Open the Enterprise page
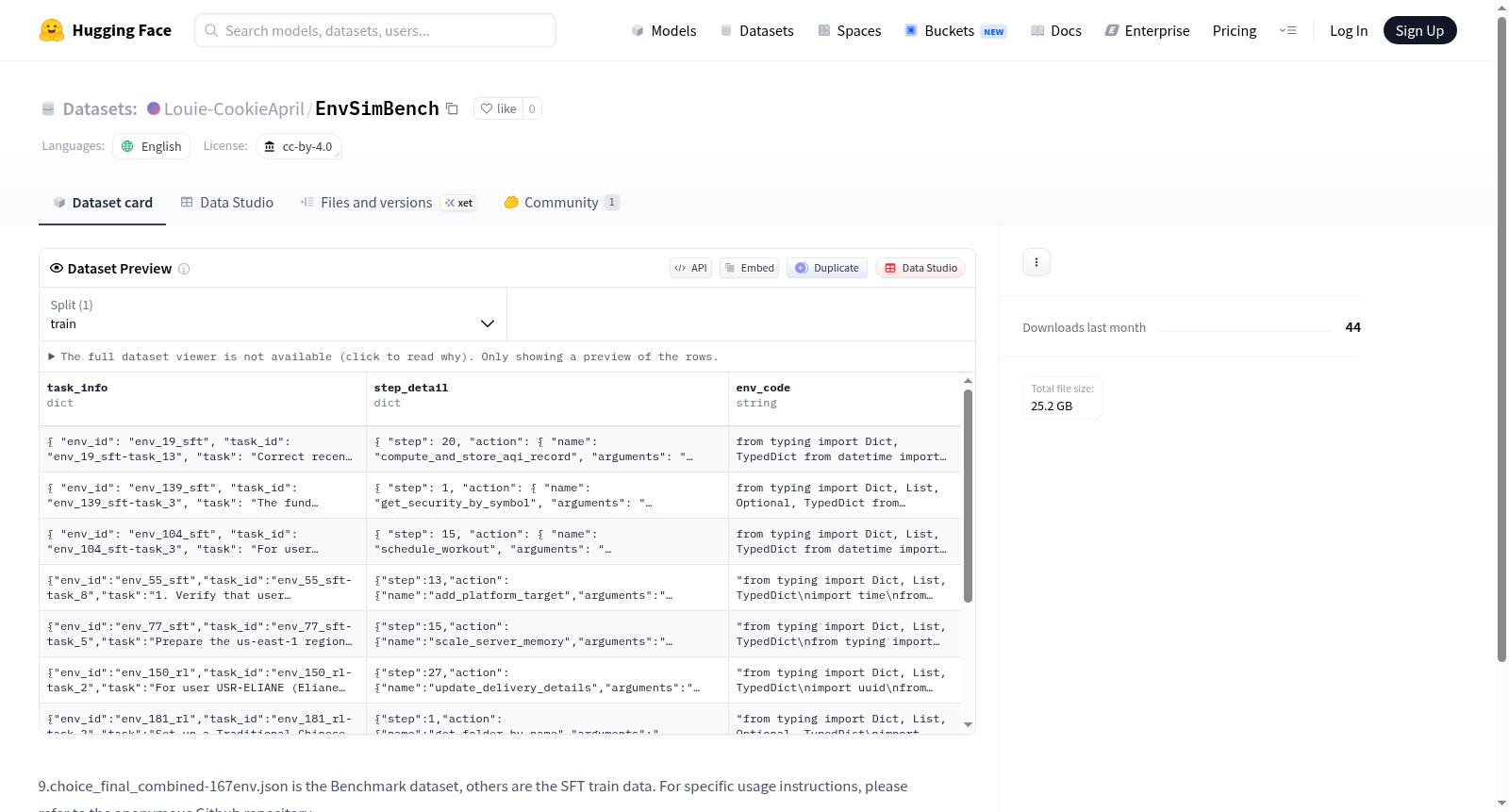The height and width of the screenshot is (812, 1509). pyautogui.click(x=1147, y=31)
